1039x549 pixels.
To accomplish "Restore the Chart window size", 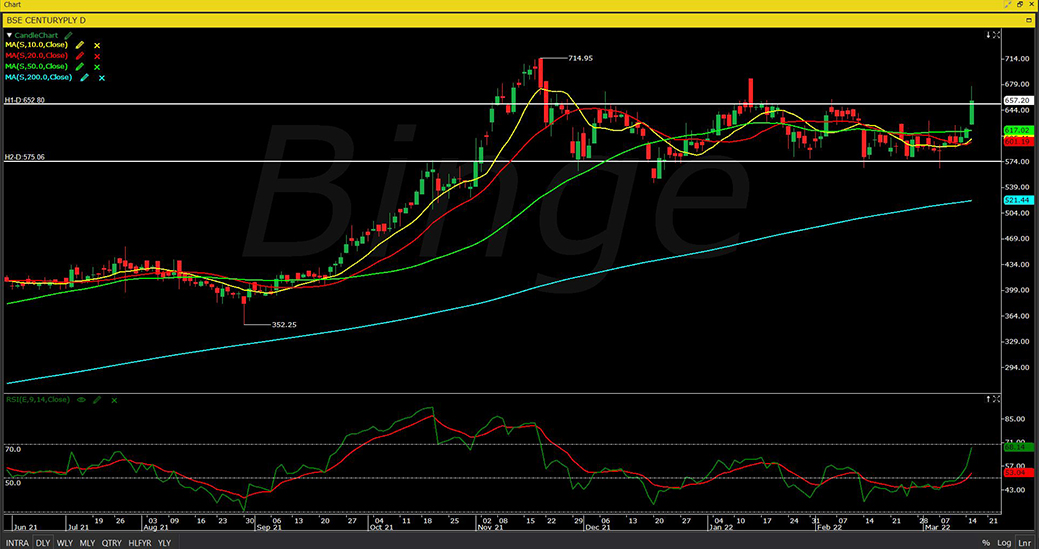I will click(x=1020, y=5).
